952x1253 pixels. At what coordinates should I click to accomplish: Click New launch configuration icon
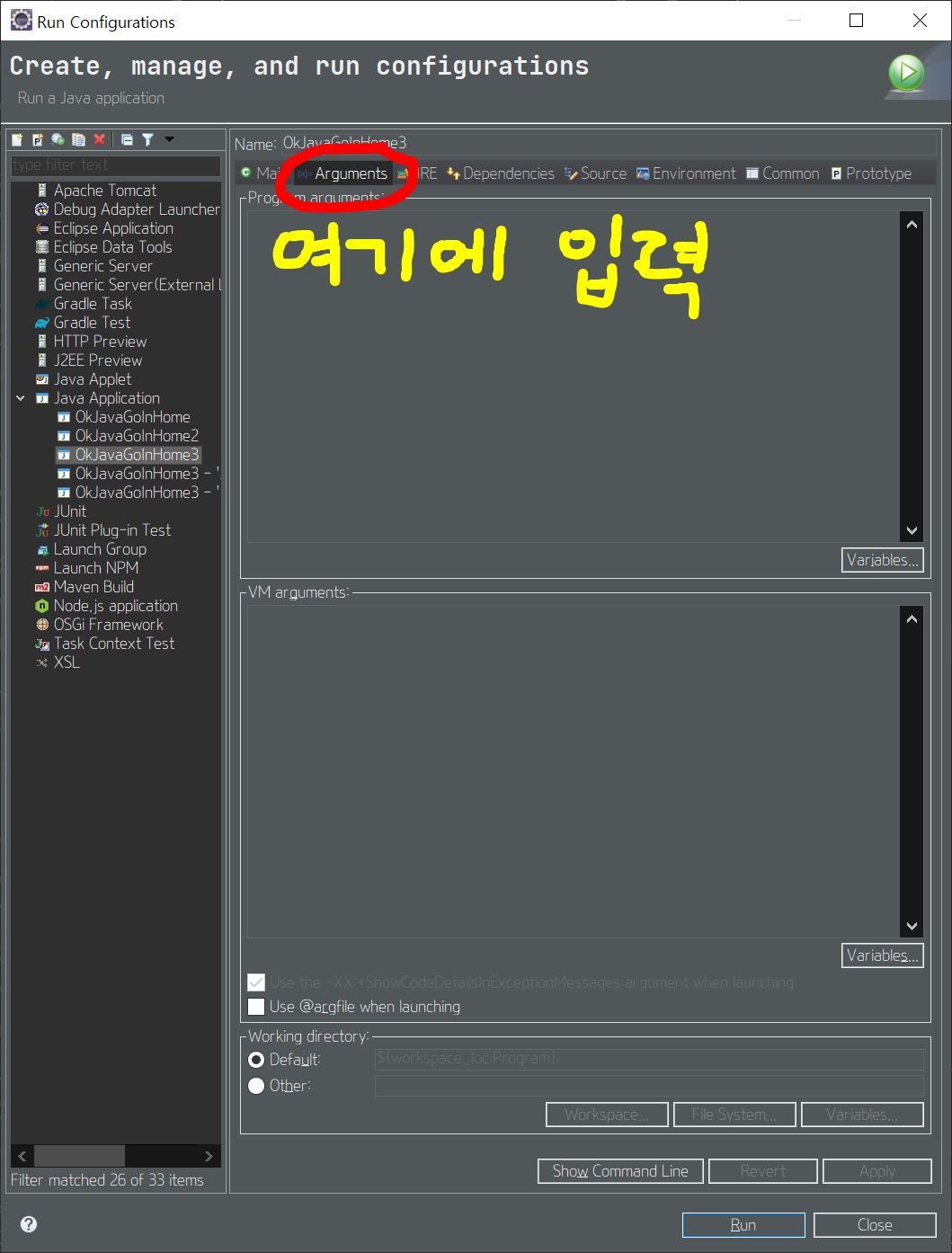(17, 139)
